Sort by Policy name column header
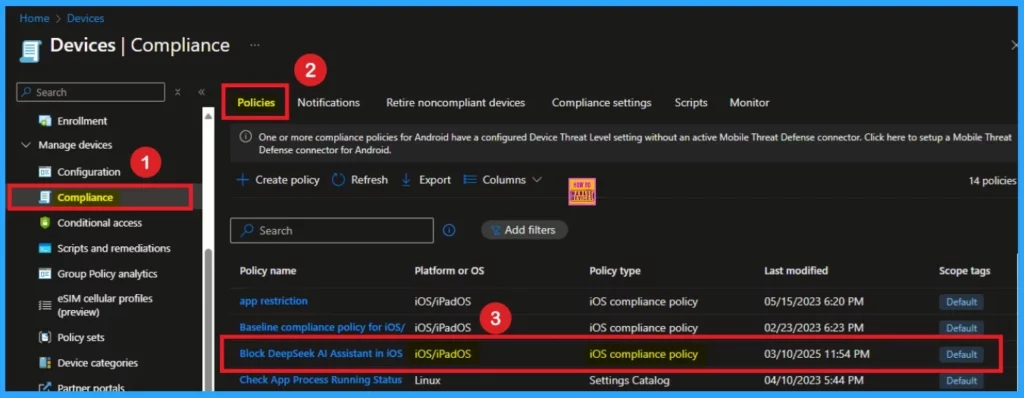The image size is (1024, 398). click(268, 271)
